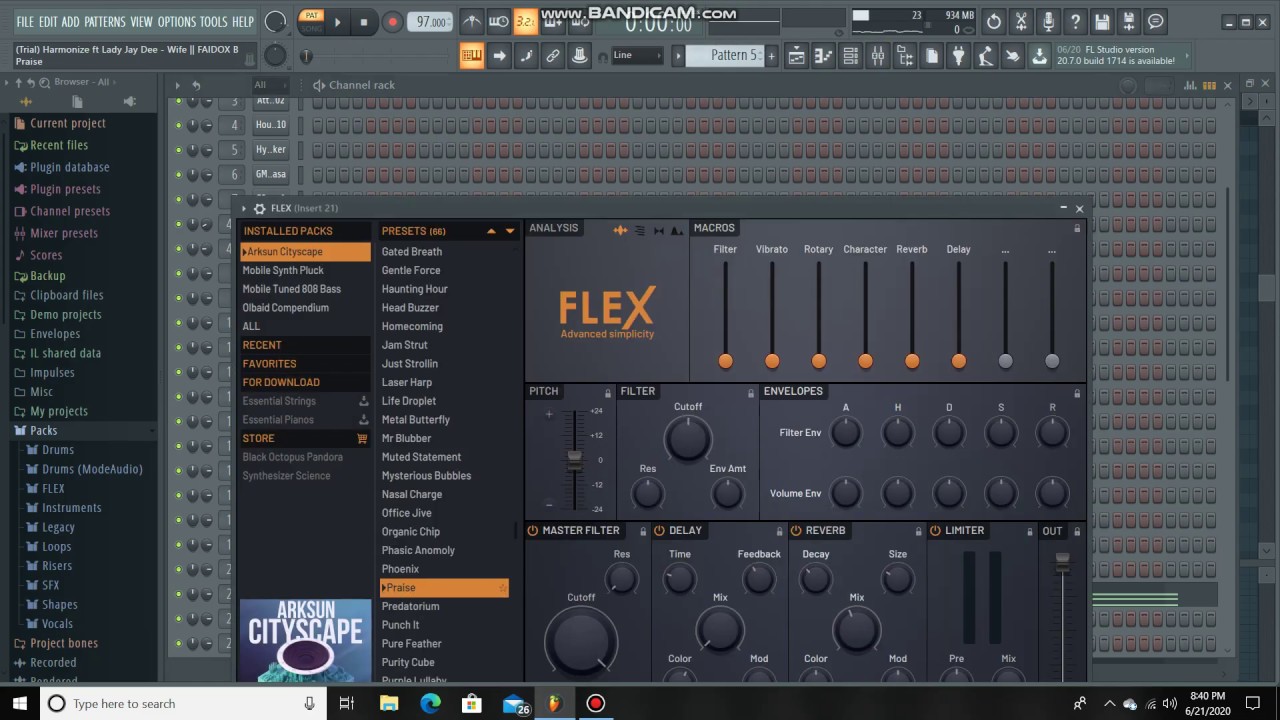The height and width of the screenshot is (720, 1280).
Task: Click the Vibrato macro slider knob
Action: [772, 361]
